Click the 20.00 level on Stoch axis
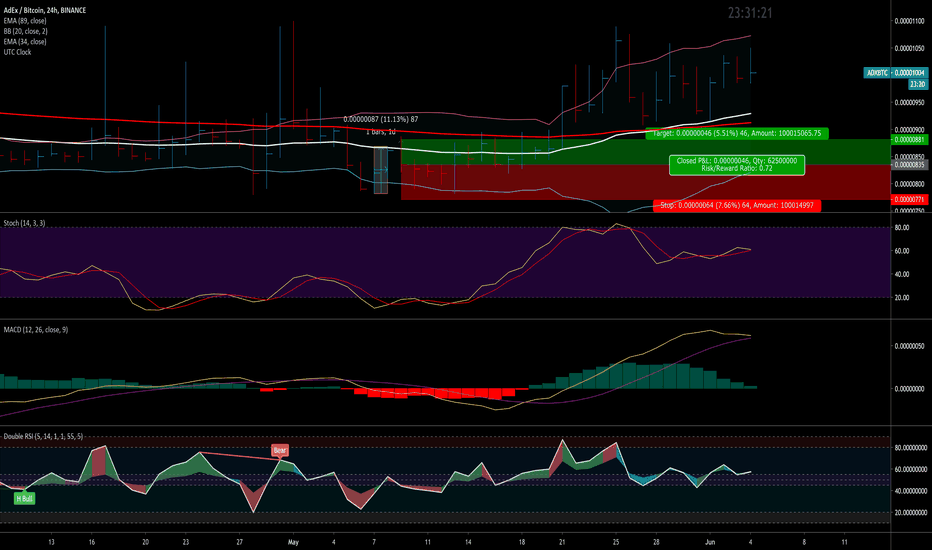This screenshot has width=932, height=550. pyautogui.click(x=902, y=298)
